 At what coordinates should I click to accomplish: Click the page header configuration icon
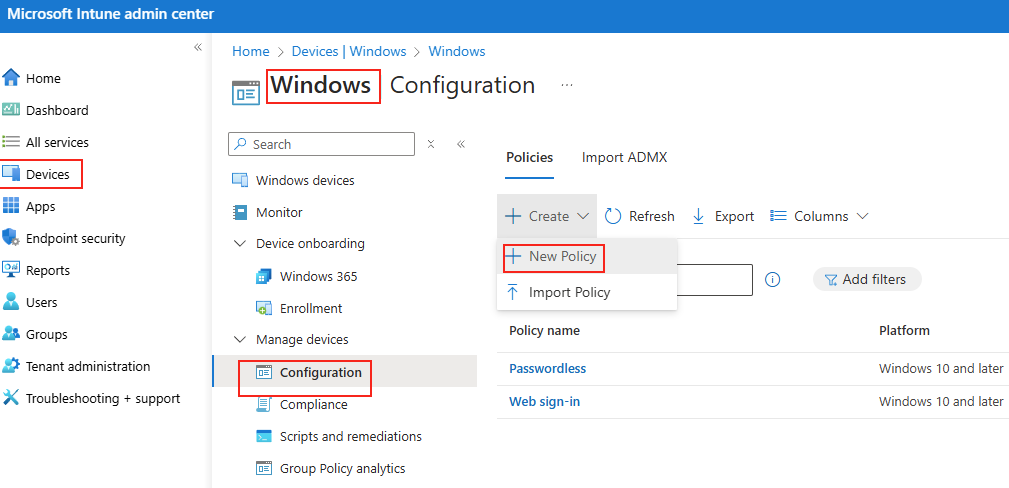pyautogui.click(x=246, y=92)
